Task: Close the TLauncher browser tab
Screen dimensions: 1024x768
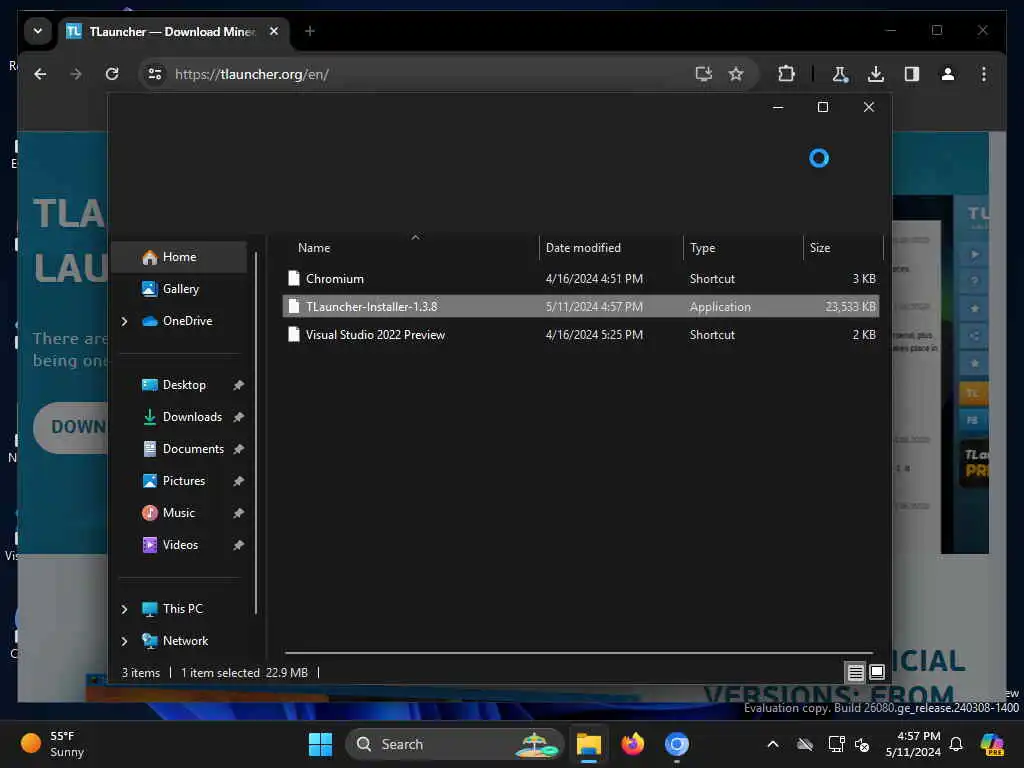Action: pyautogui.click(x=274, y=31)
